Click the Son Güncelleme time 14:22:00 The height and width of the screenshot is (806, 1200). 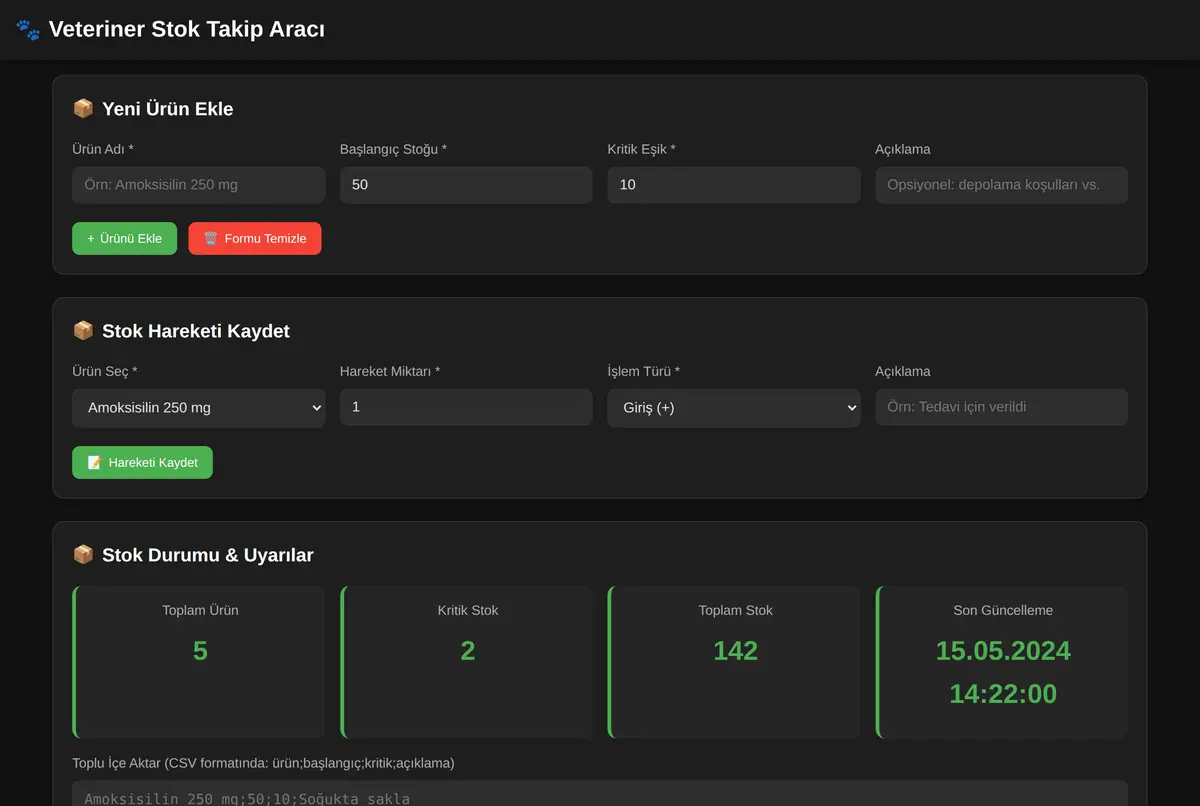(x=1003, y=694)
